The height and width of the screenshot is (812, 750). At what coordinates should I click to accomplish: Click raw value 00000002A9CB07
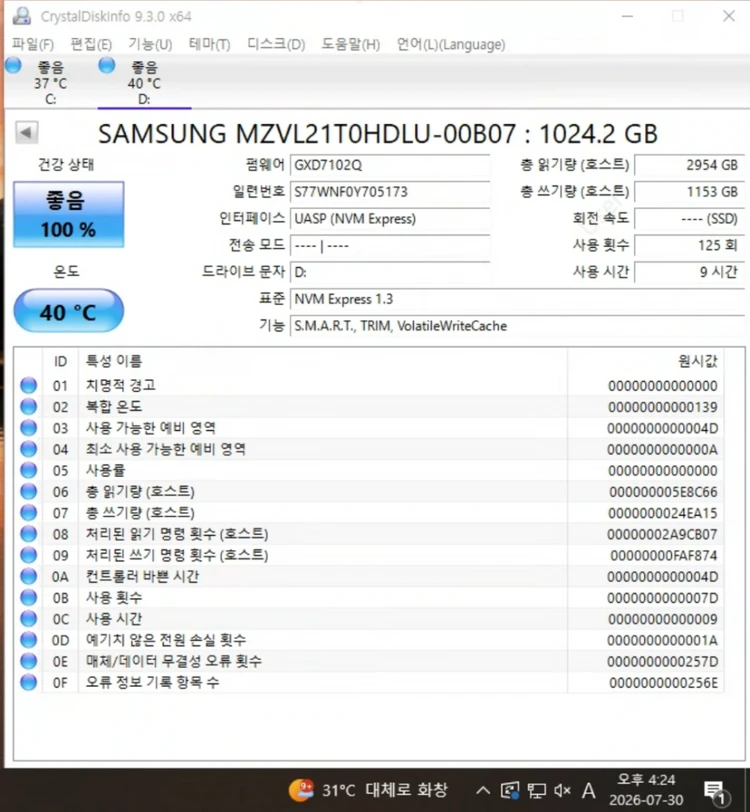pos(662,534)
